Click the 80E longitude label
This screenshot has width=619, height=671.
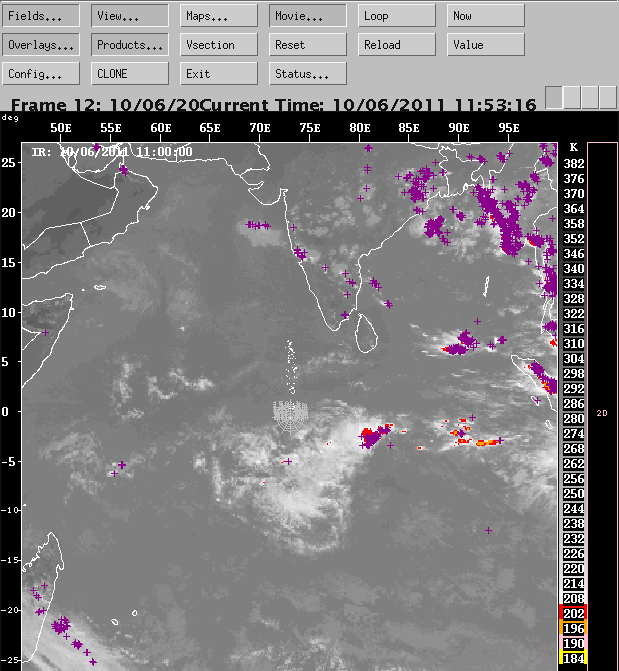(360, 128)
